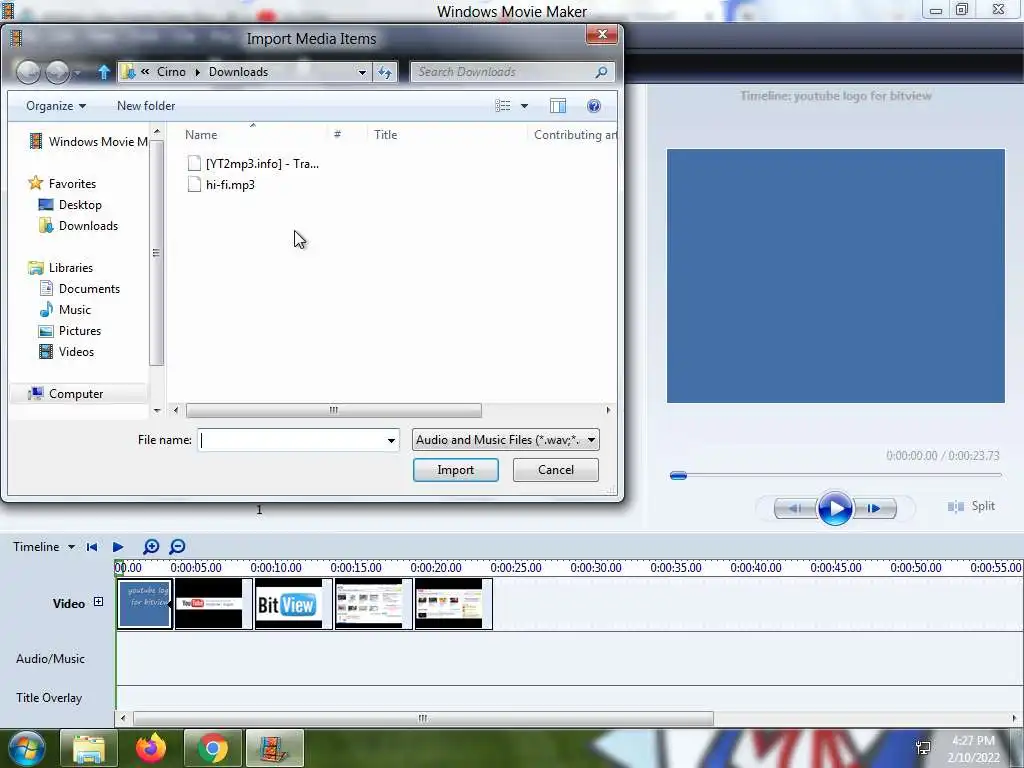Image resolution: width=1024 pixels, height=768 pixels.
Task: Open the Documents library
Action: tap(80, 289)
